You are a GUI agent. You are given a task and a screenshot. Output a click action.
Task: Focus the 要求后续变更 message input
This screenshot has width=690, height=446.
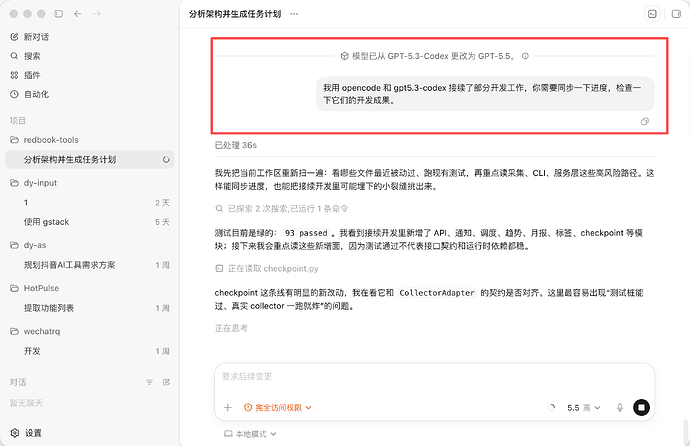tap(434, 377)
